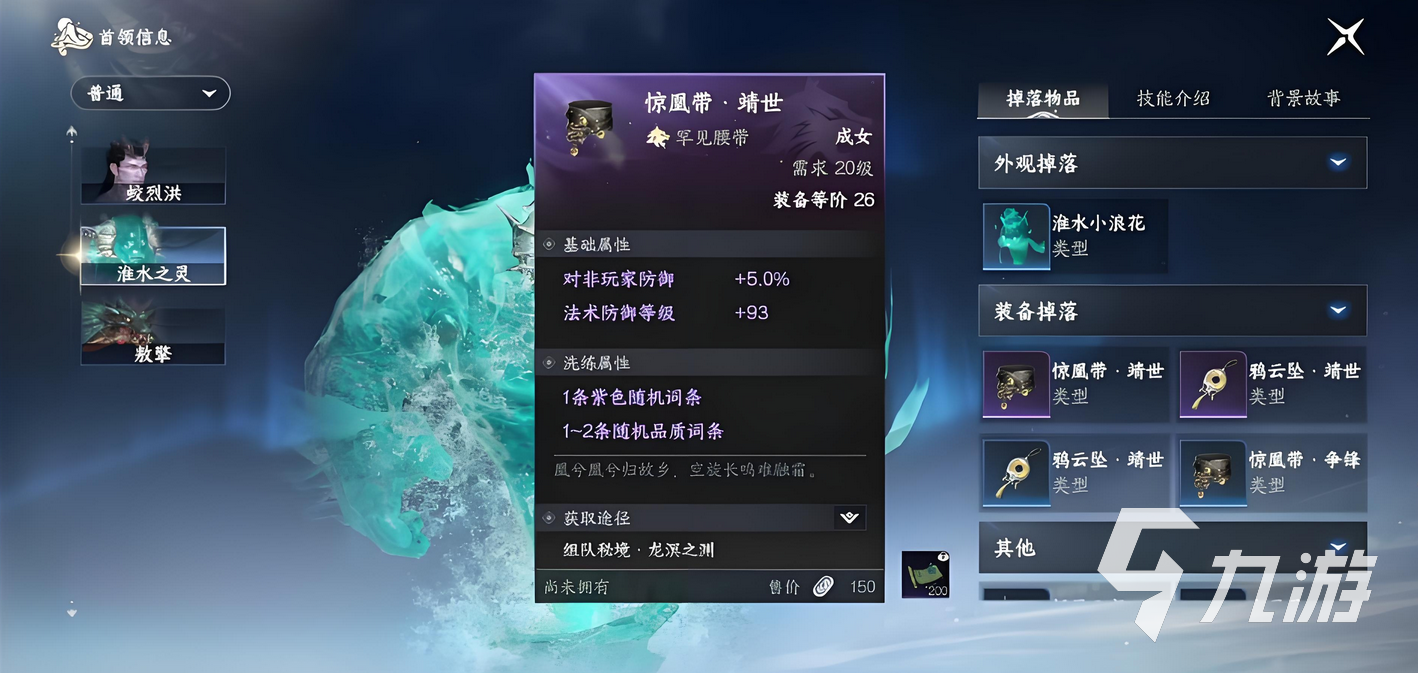Click the 淮水小浪花 appearance drop icon
The height and width of the screenshot is (673, 1418).
(x=1016, y=236)
